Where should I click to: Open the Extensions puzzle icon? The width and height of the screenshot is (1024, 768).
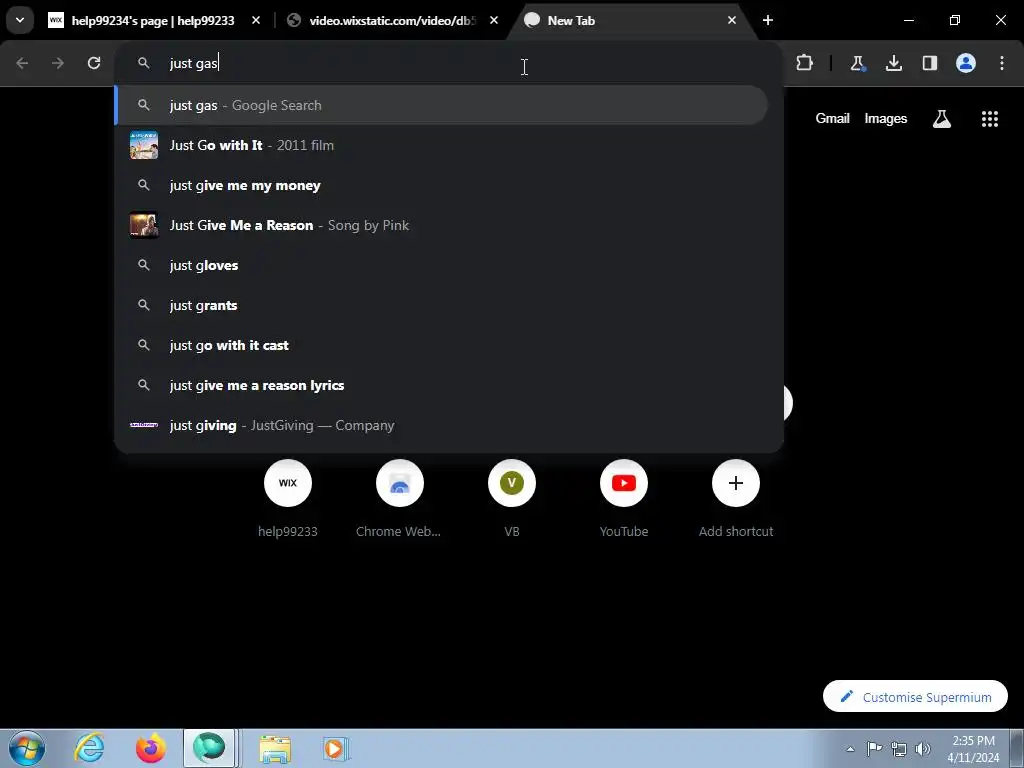tap(805, 63)
